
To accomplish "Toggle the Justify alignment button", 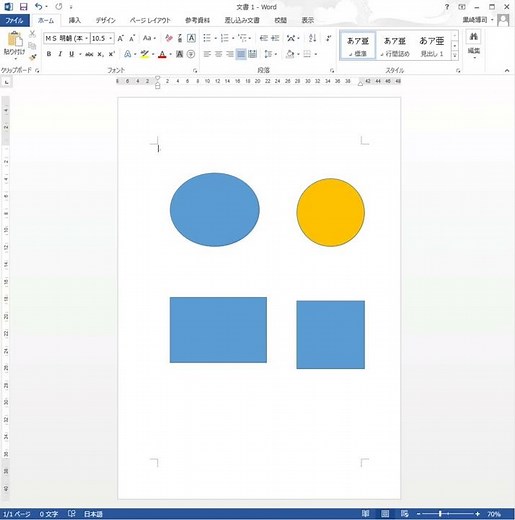I will pyautogui.click(x=241, y=54).
